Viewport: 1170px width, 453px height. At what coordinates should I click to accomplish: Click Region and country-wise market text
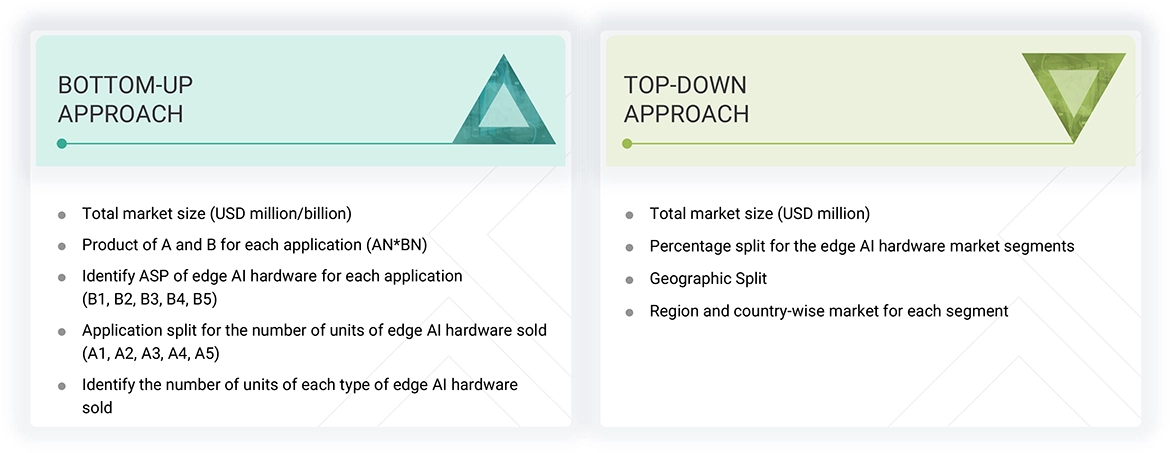(828, 311)
